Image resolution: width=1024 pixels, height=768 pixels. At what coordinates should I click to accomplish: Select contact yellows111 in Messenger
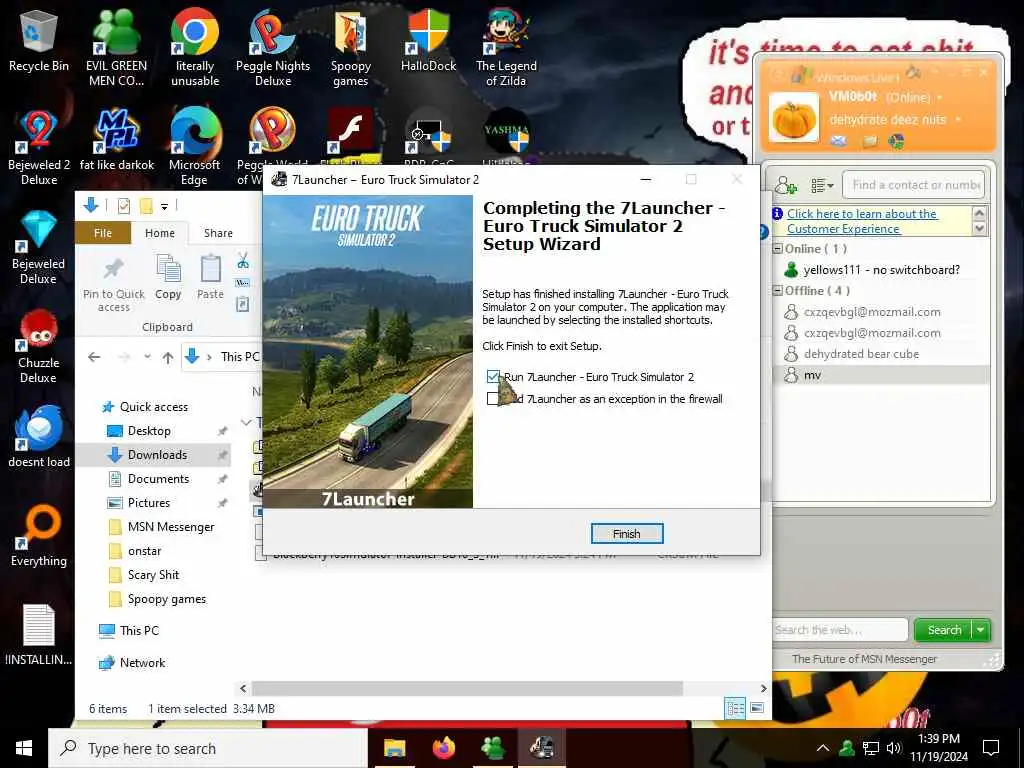coord(882,269)
